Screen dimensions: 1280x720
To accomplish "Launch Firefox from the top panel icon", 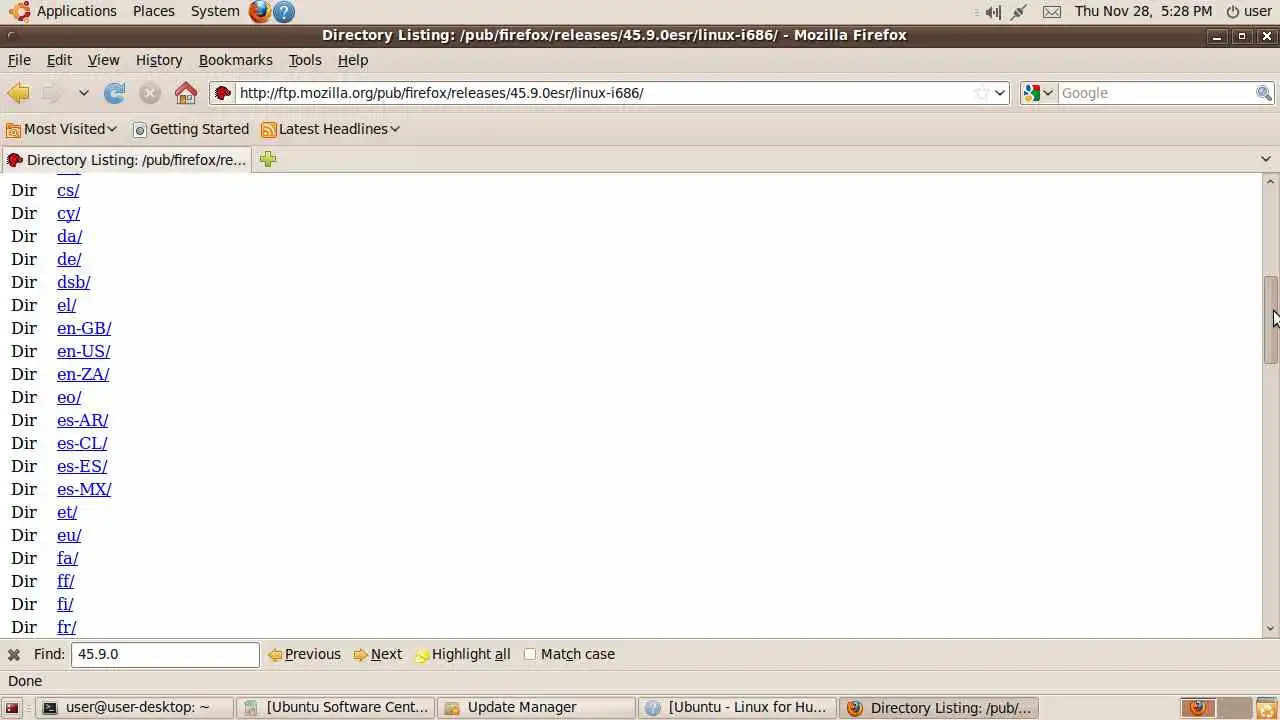I will coord(260,12).
